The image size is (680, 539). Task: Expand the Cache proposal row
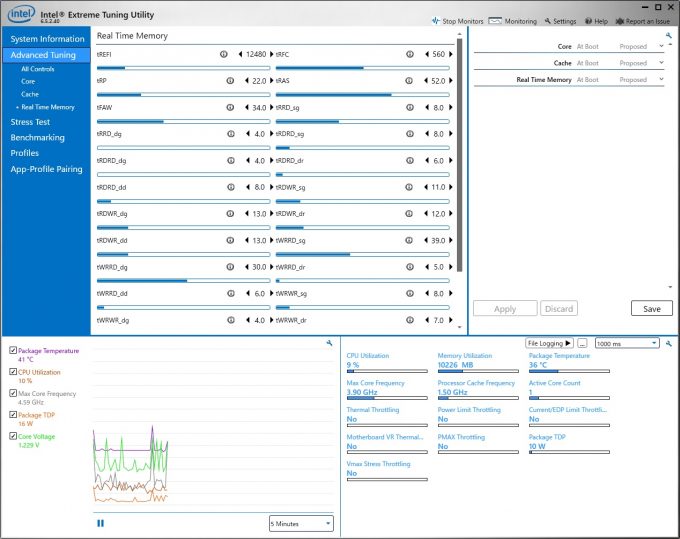click(661, 63)
